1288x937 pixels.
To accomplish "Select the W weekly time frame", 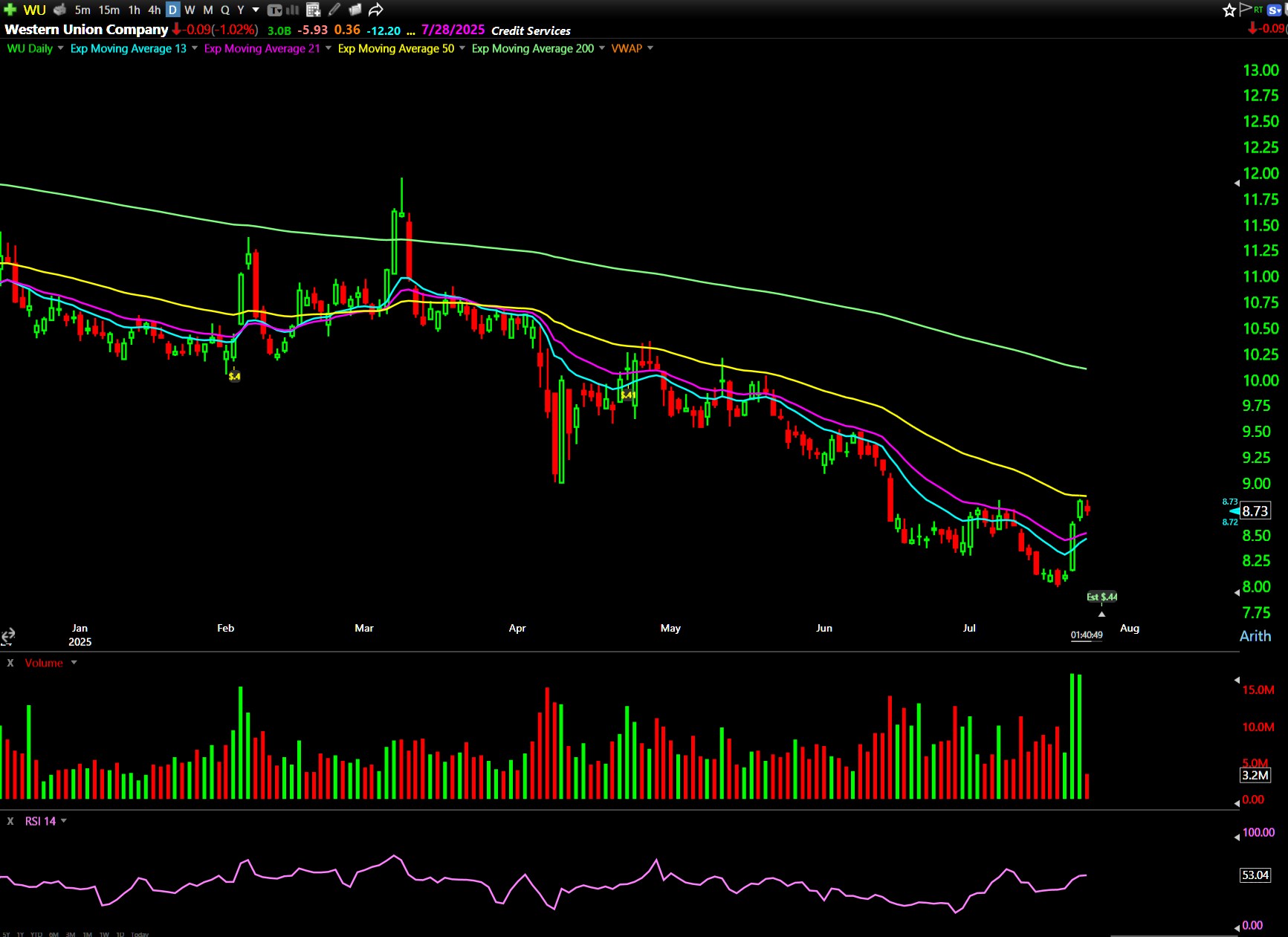I will pyautogui.click(x=190, y=10).
